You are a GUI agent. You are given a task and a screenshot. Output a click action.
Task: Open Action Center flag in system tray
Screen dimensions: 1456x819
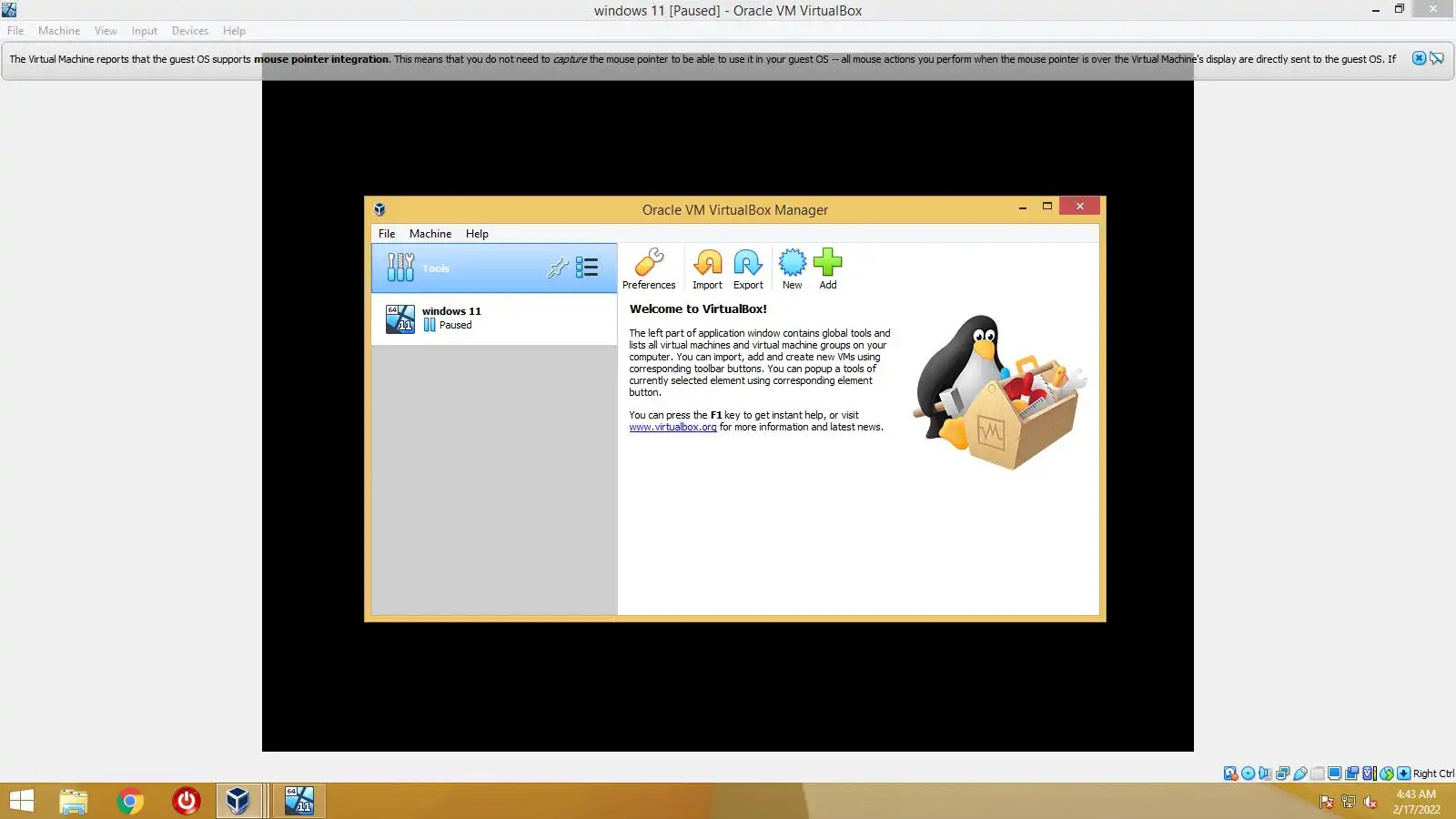(x=1327, y=802)
